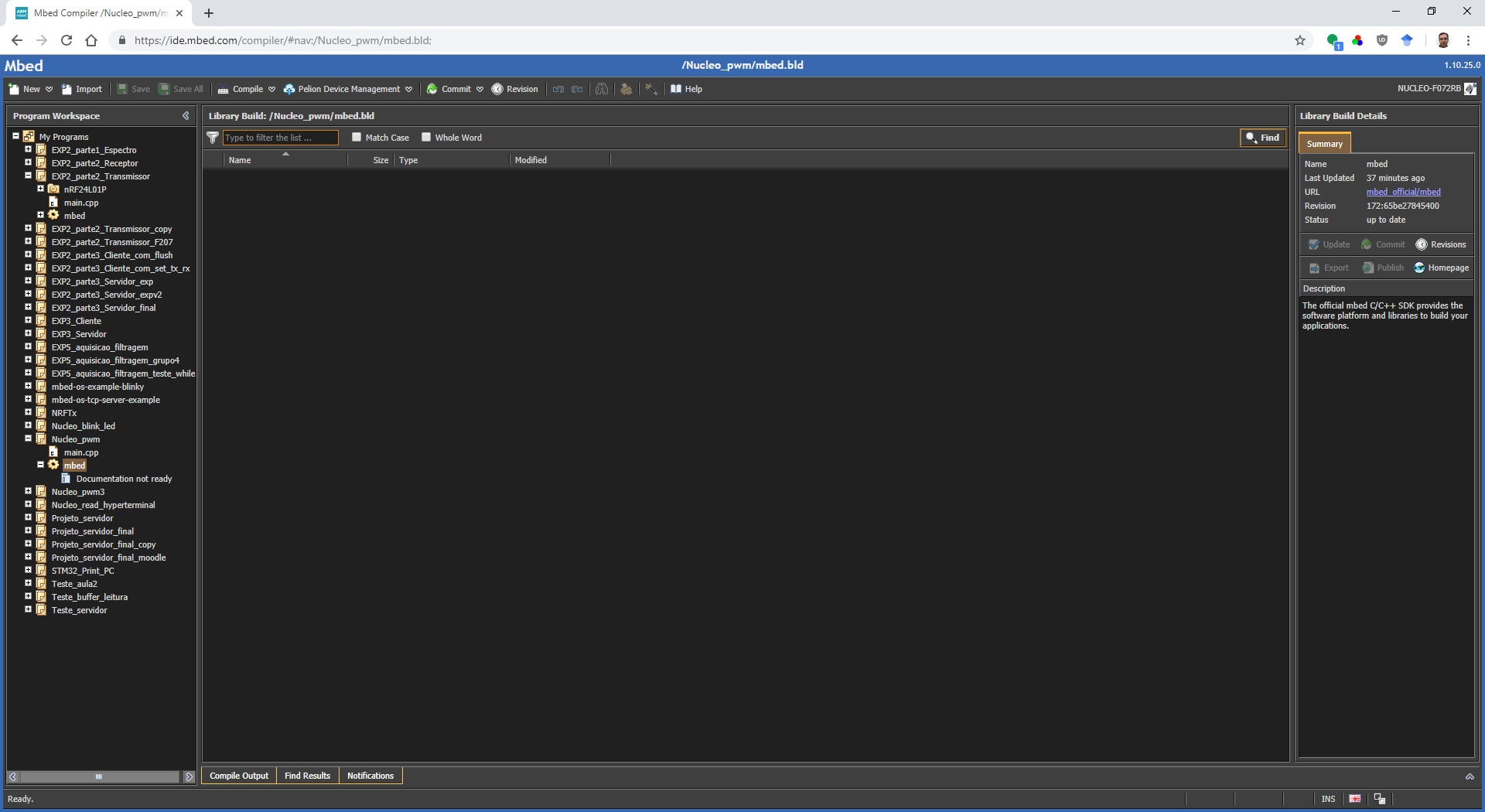Image resolution: width=1485 pixels, height=812 pixels.
Task: Open the Notifications tab
Action: (x=370, y=776)
